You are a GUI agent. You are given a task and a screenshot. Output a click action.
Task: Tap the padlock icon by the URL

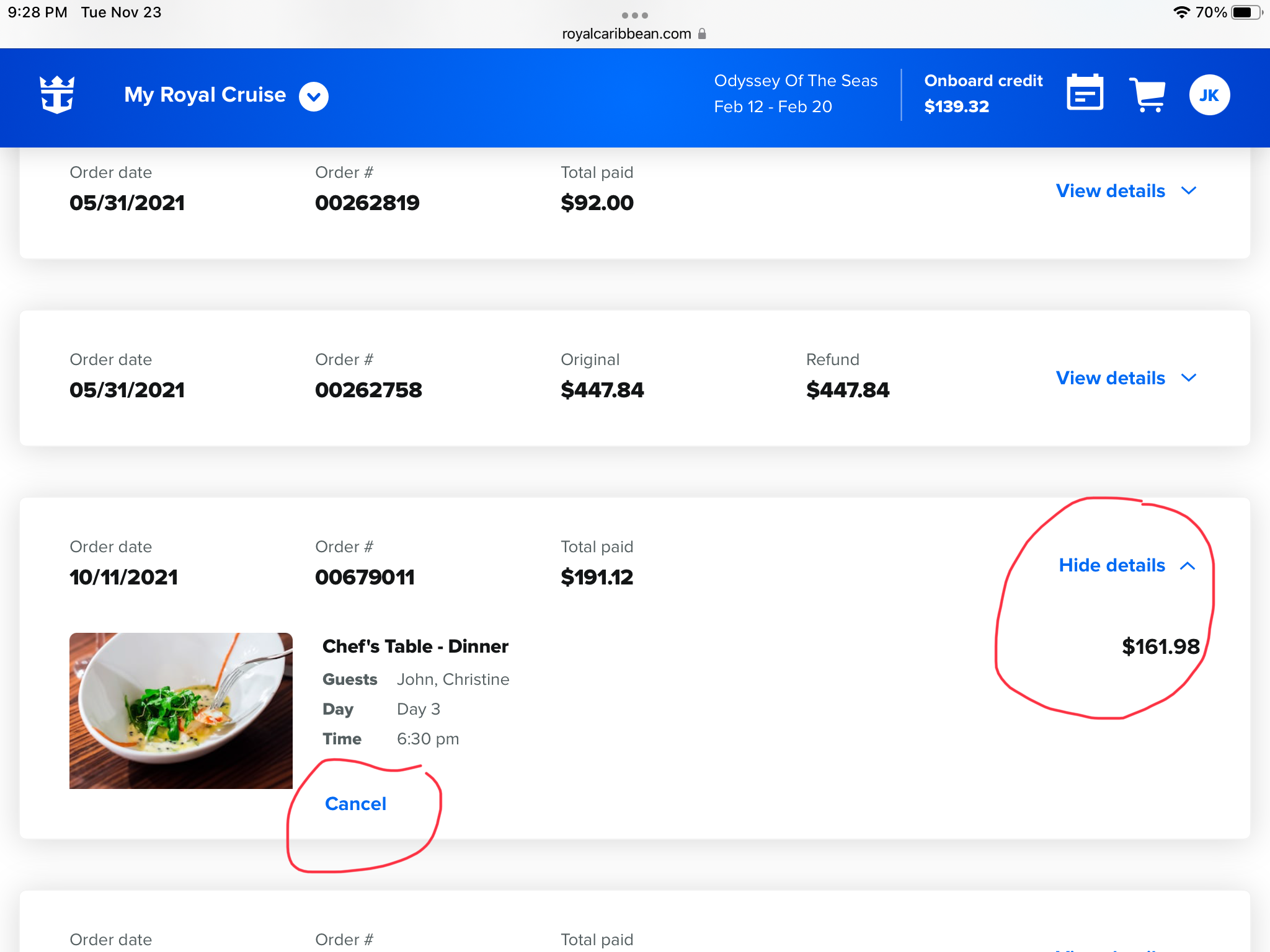[x=702, y=33]
